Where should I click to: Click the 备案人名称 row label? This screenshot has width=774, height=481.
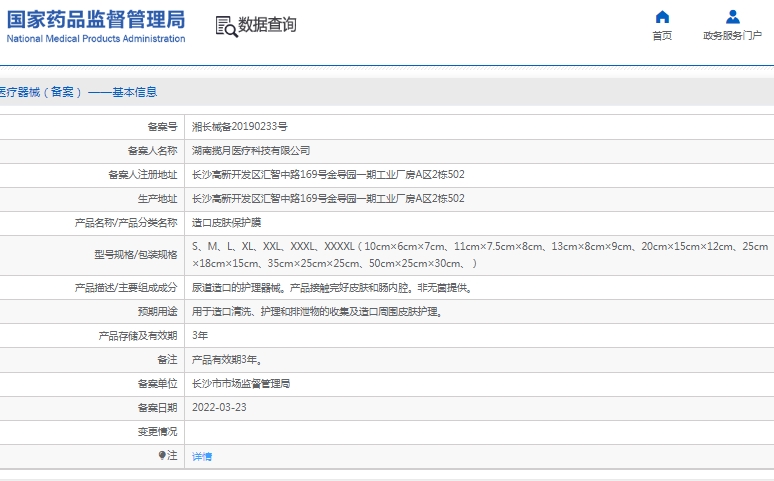coord(153,151)
